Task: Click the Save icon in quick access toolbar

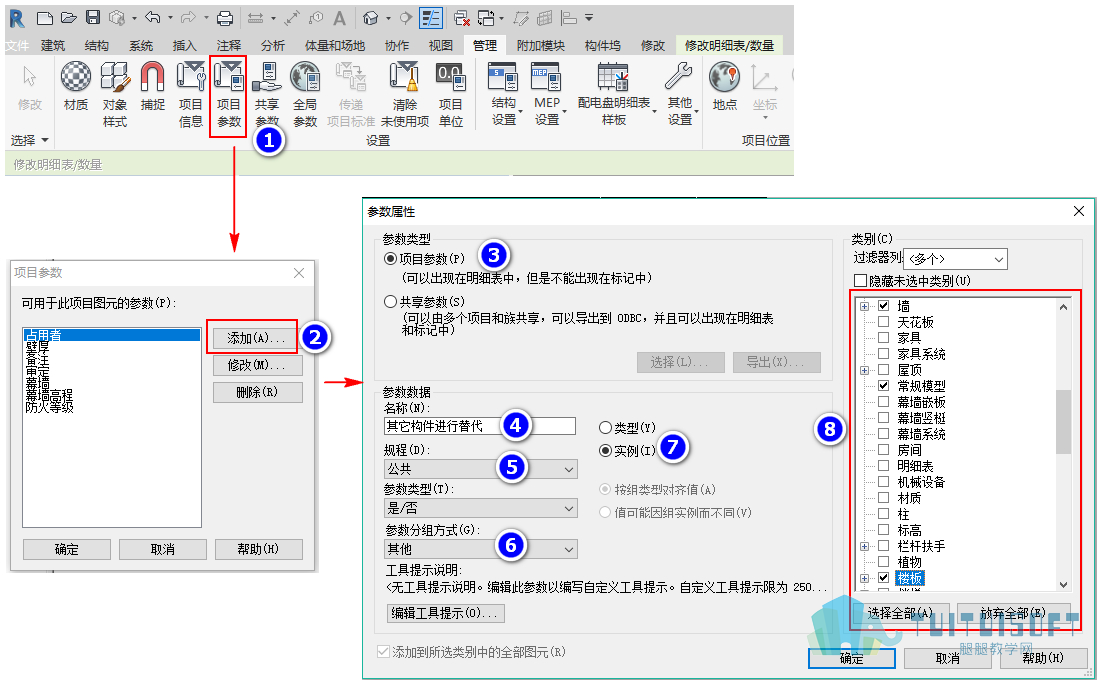Action: click(92, 17)
